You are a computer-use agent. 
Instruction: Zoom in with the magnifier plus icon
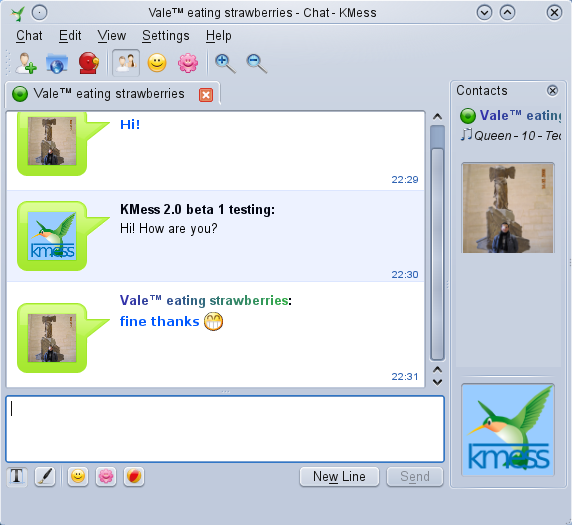coord(225,63)
